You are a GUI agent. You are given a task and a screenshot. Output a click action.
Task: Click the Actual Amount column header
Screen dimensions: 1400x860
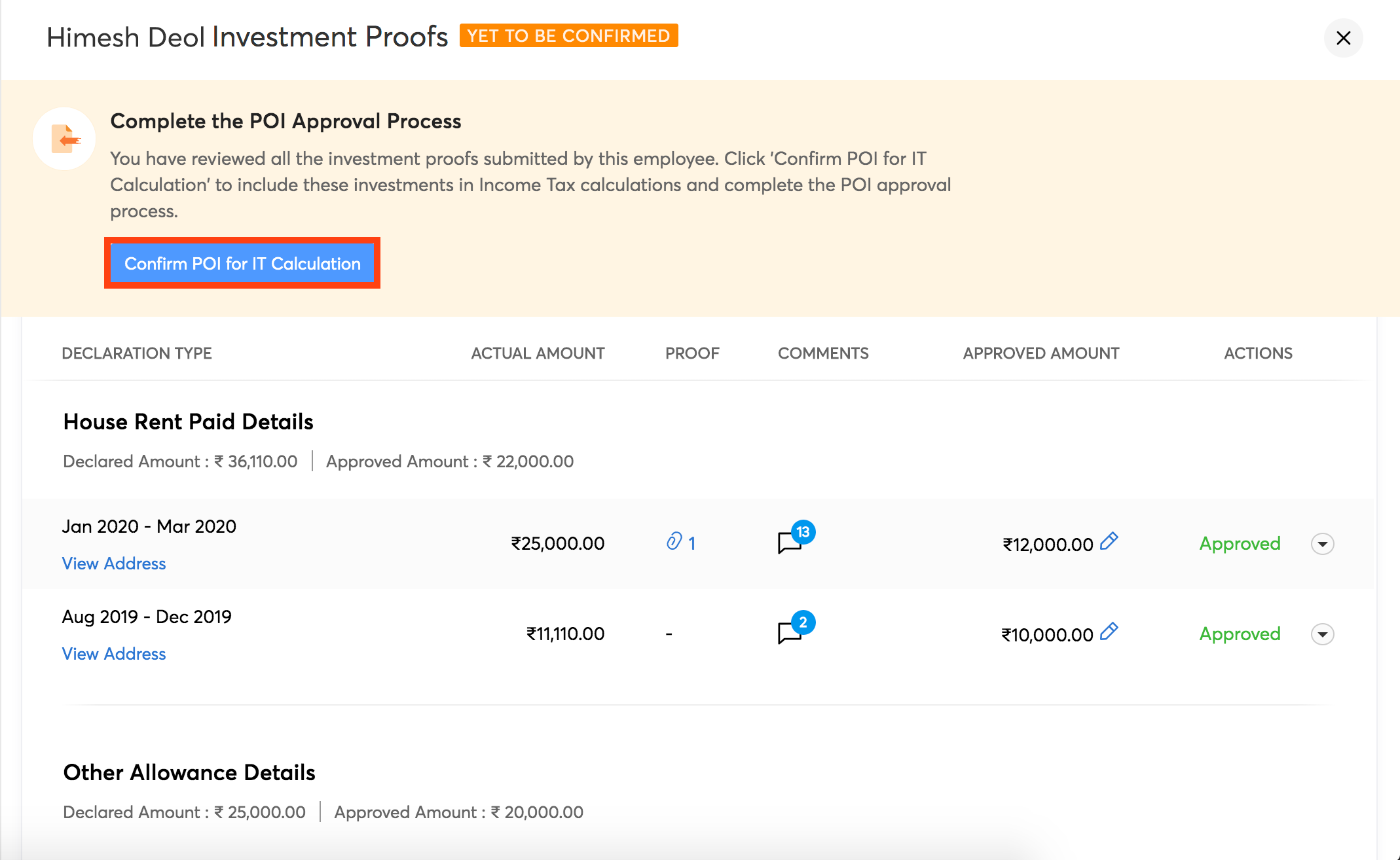click(x=538, y=353)
